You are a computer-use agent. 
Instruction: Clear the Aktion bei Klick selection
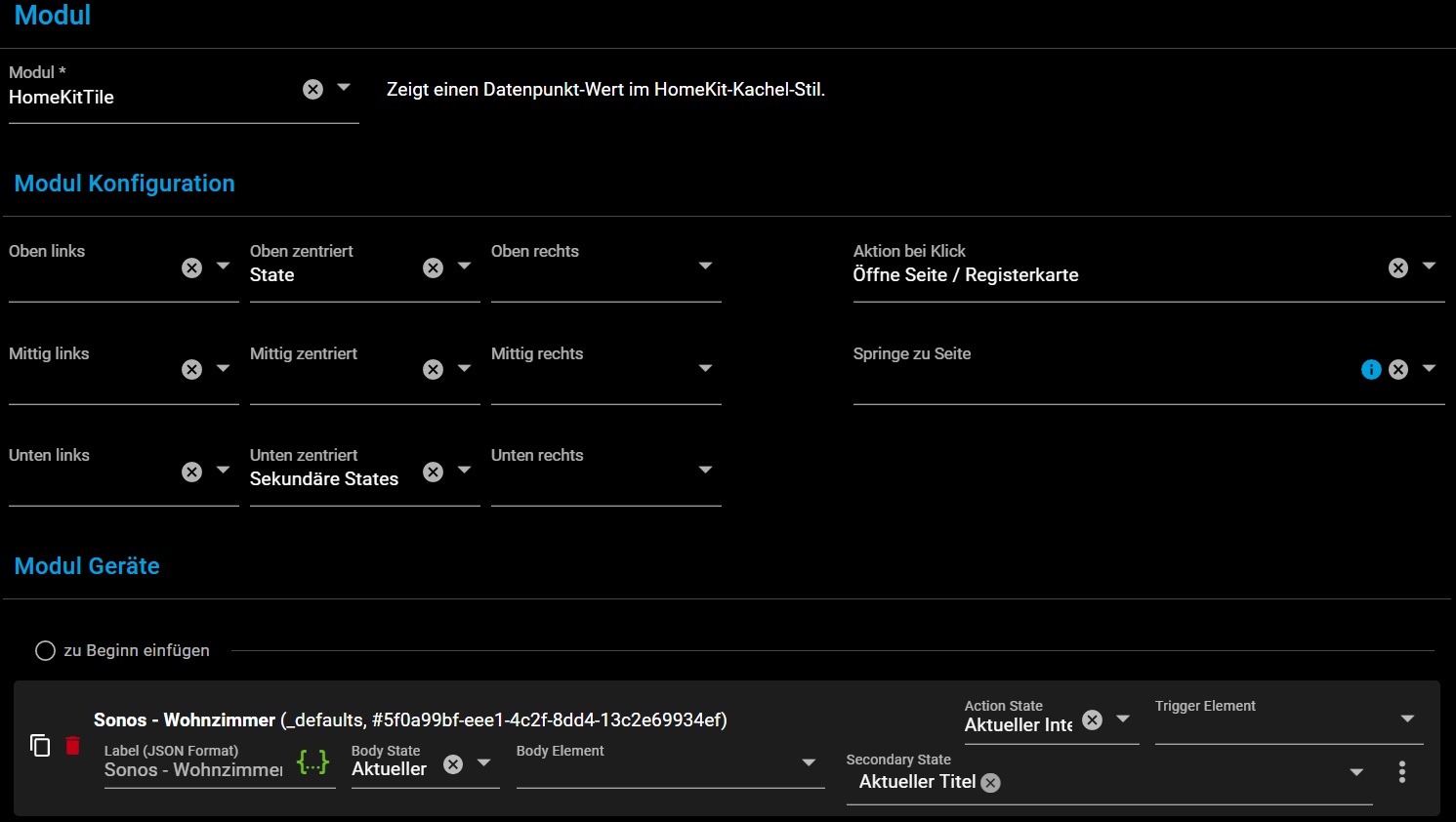[x=1398, y=267]
